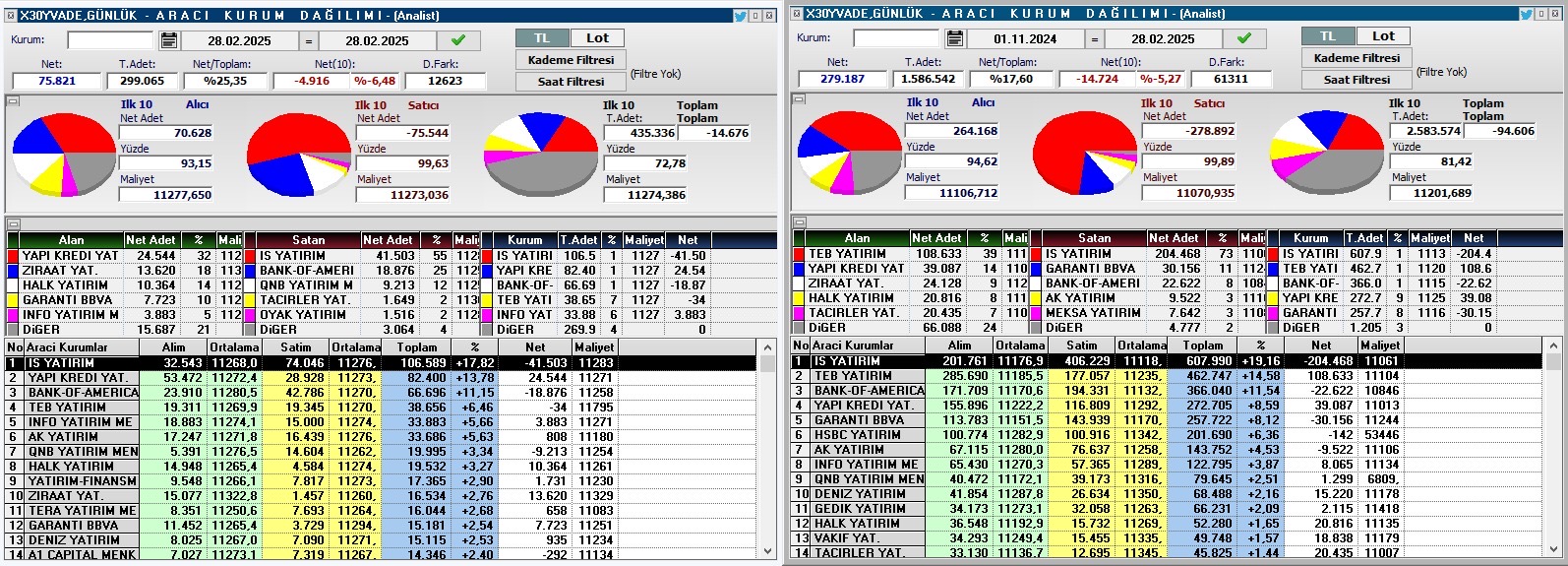Click D.Fark value 12623 in left window

click(x=445, y=81)
